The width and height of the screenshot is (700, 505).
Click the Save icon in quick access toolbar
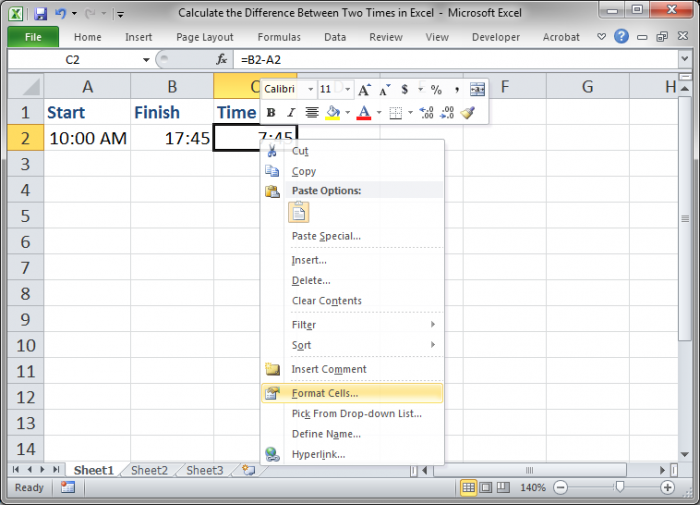pos(40,13)
